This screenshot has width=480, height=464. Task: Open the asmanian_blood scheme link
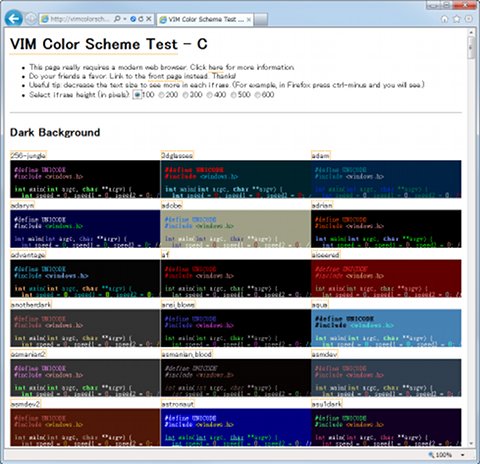186,354
